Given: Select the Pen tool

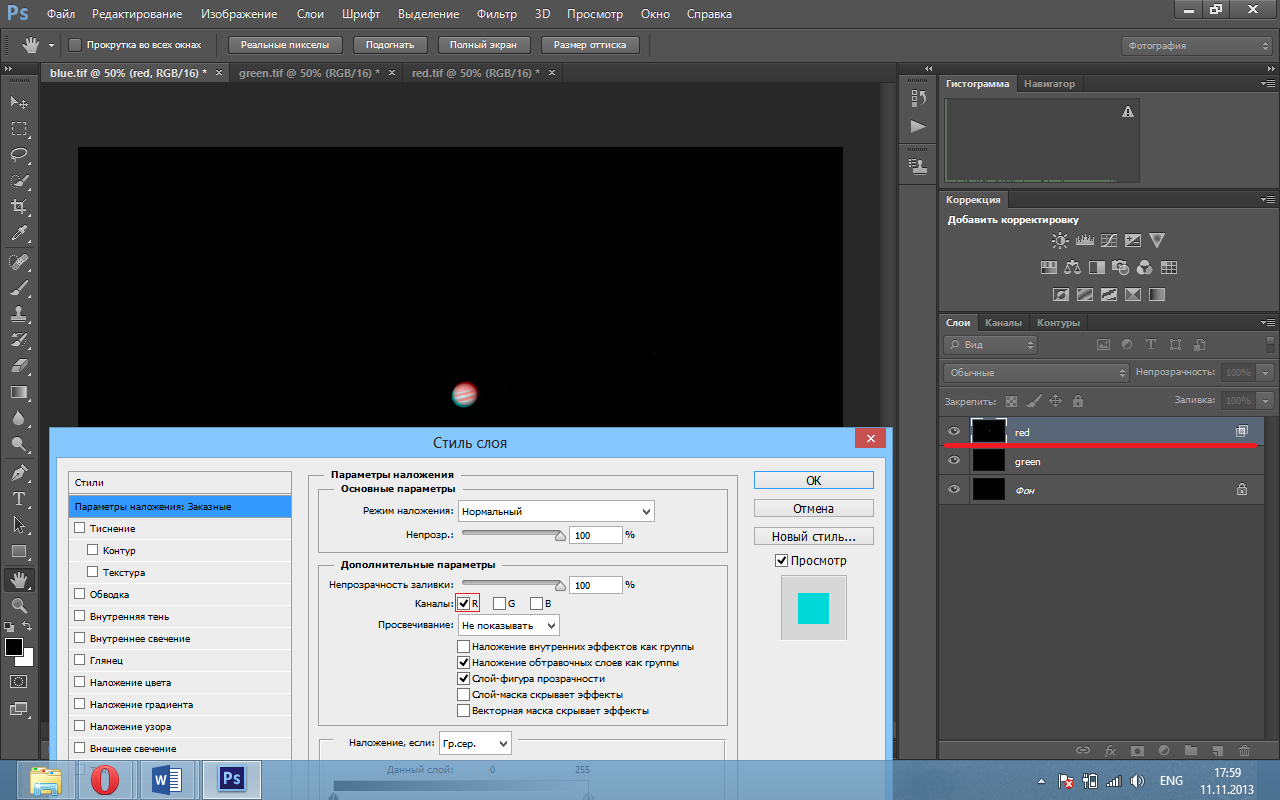Looking at the screenshot, I should point(19,472).
